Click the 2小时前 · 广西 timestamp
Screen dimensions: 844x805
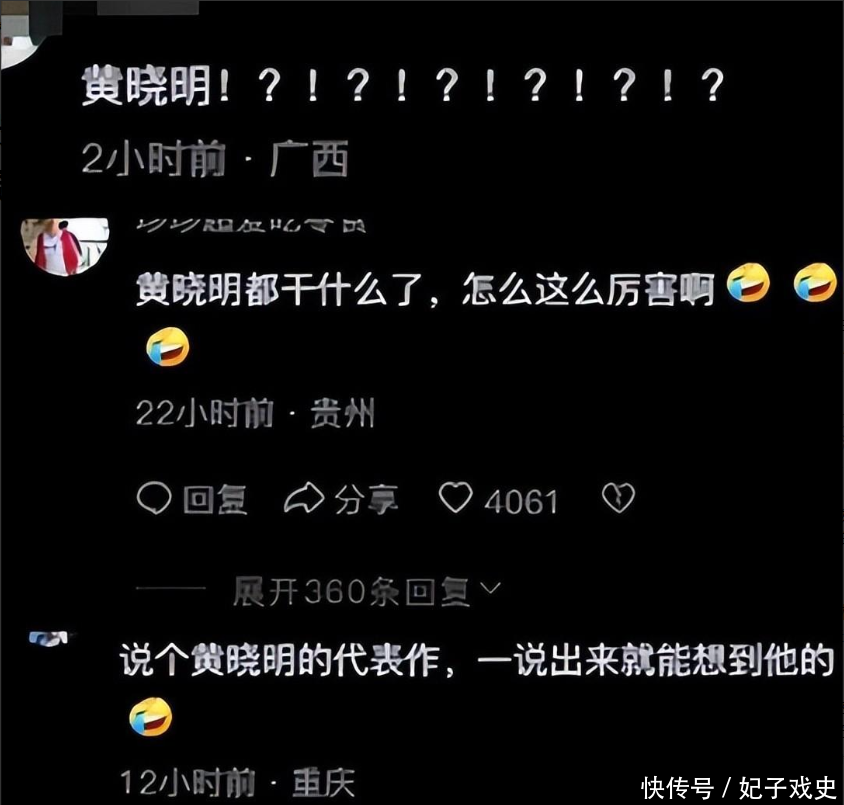point(215,159)
